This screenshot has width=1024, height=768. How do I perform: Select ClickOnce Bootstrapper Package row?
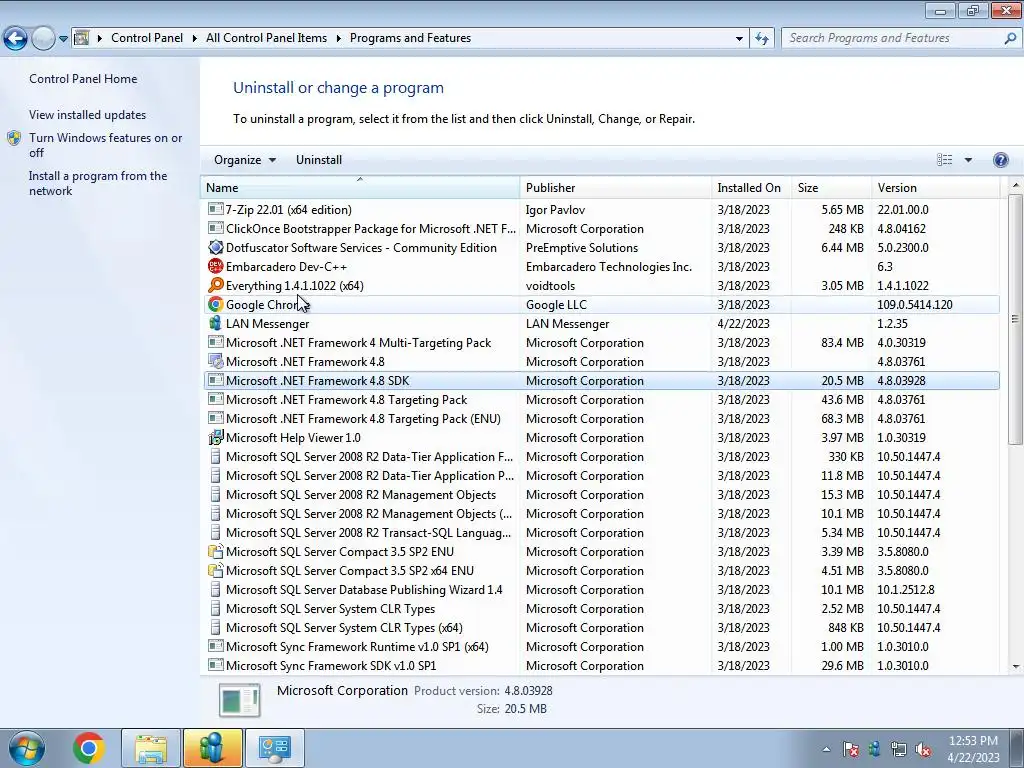[x=601, y=229]
